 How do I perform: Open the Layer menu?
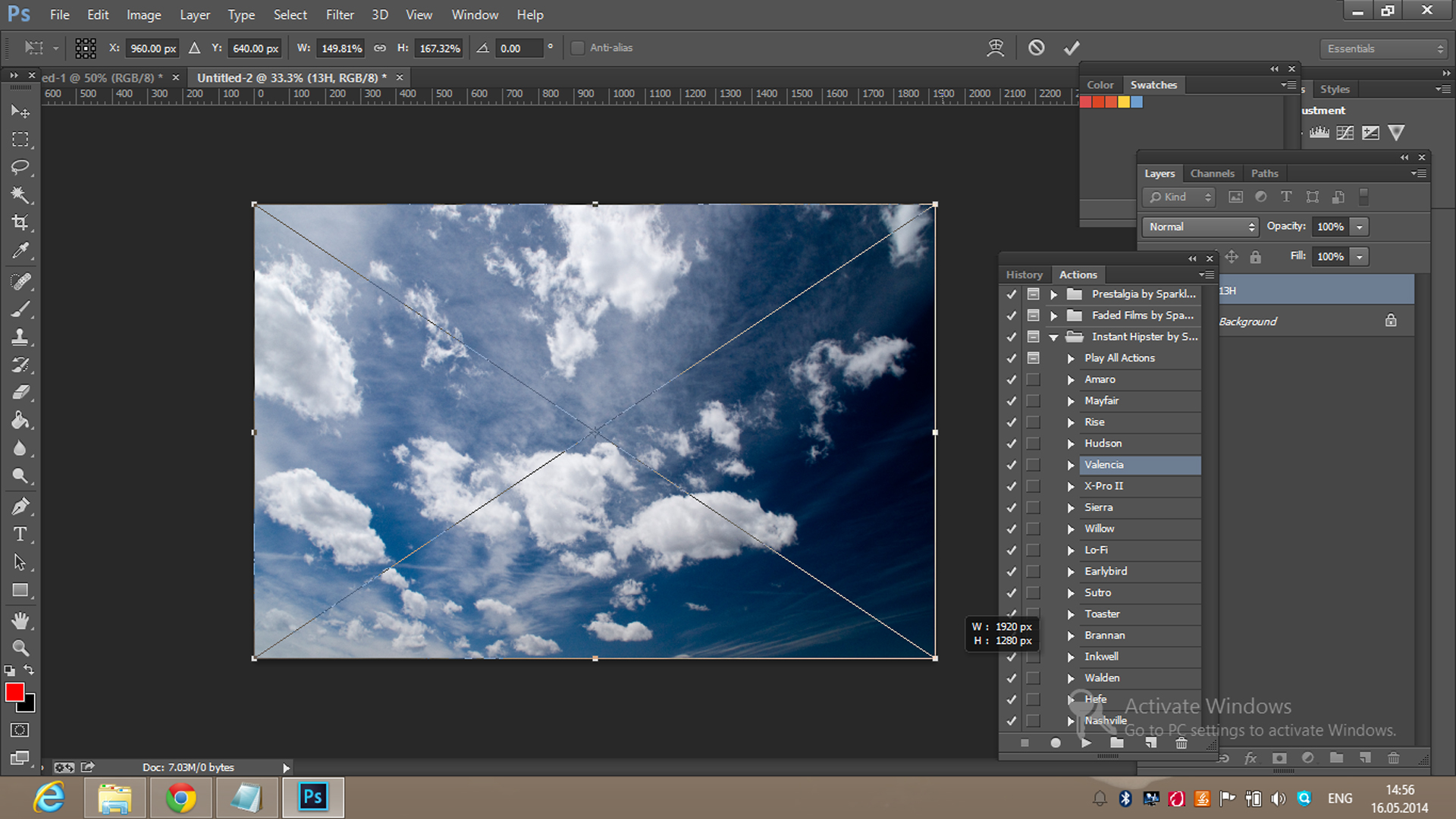coord(195,14)
